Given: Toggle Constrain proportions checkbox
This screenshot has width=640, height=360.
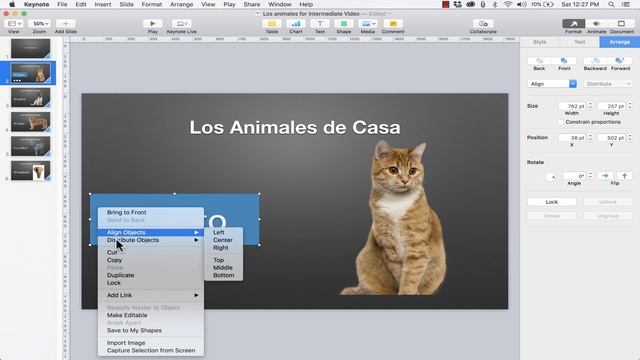Looking at the screenshot, I should 561,122.
